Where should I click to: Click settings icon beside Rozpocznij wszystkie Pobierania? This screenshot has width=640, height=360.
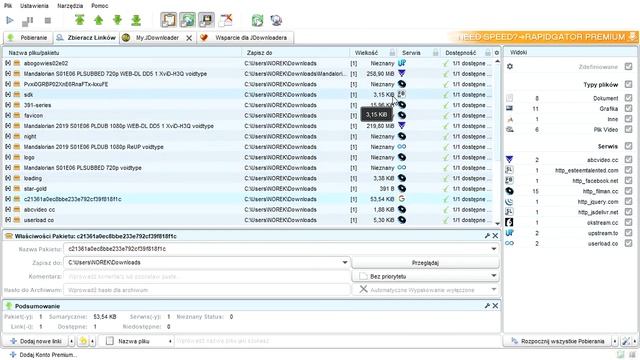626,341
